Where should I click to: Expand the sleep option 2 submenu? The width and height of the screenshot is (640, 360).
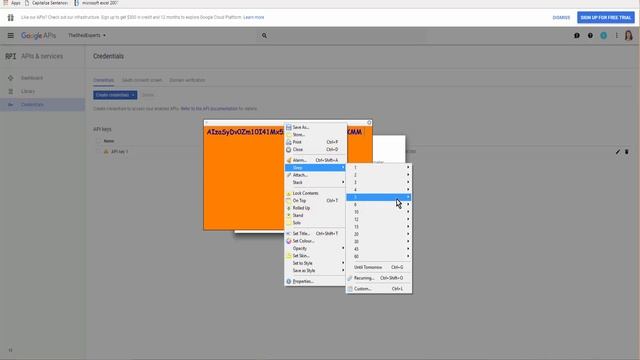pyautogui.click(x=379, y=175)
